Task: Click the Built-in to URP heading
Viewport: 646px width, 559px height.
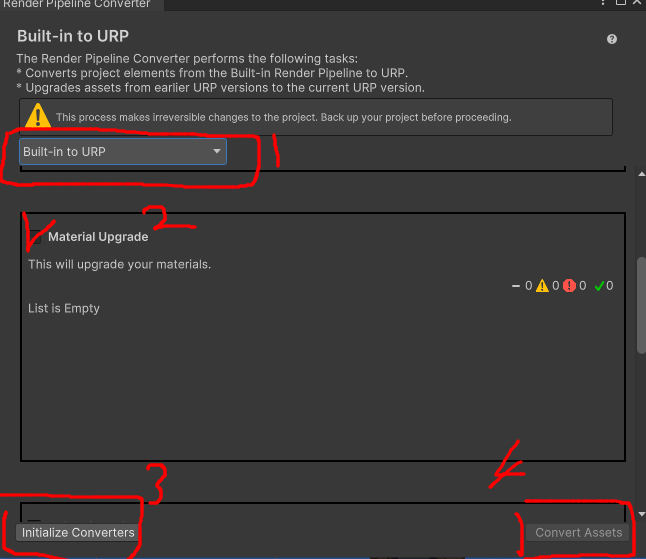Action: point(73,36)
